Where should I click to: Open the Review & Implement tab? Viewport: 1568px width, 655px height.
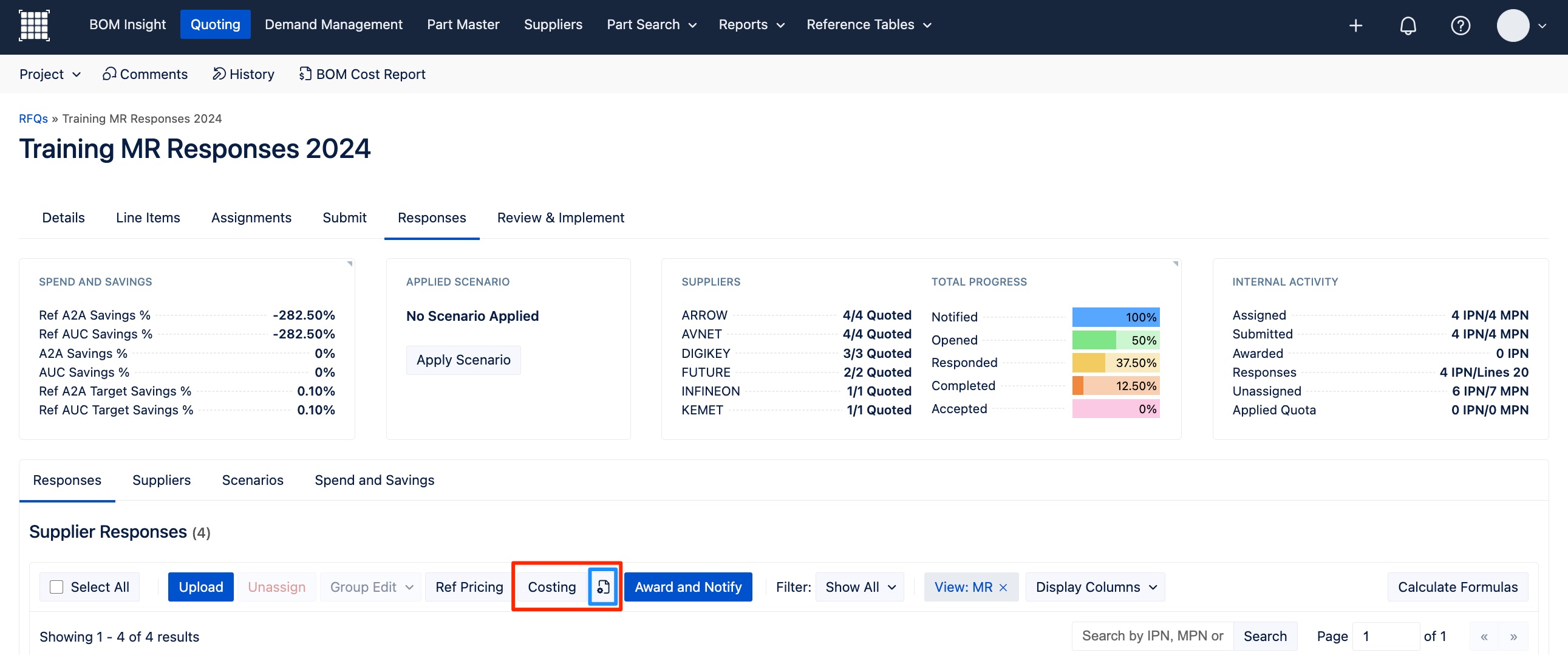(x=561, y=218)
